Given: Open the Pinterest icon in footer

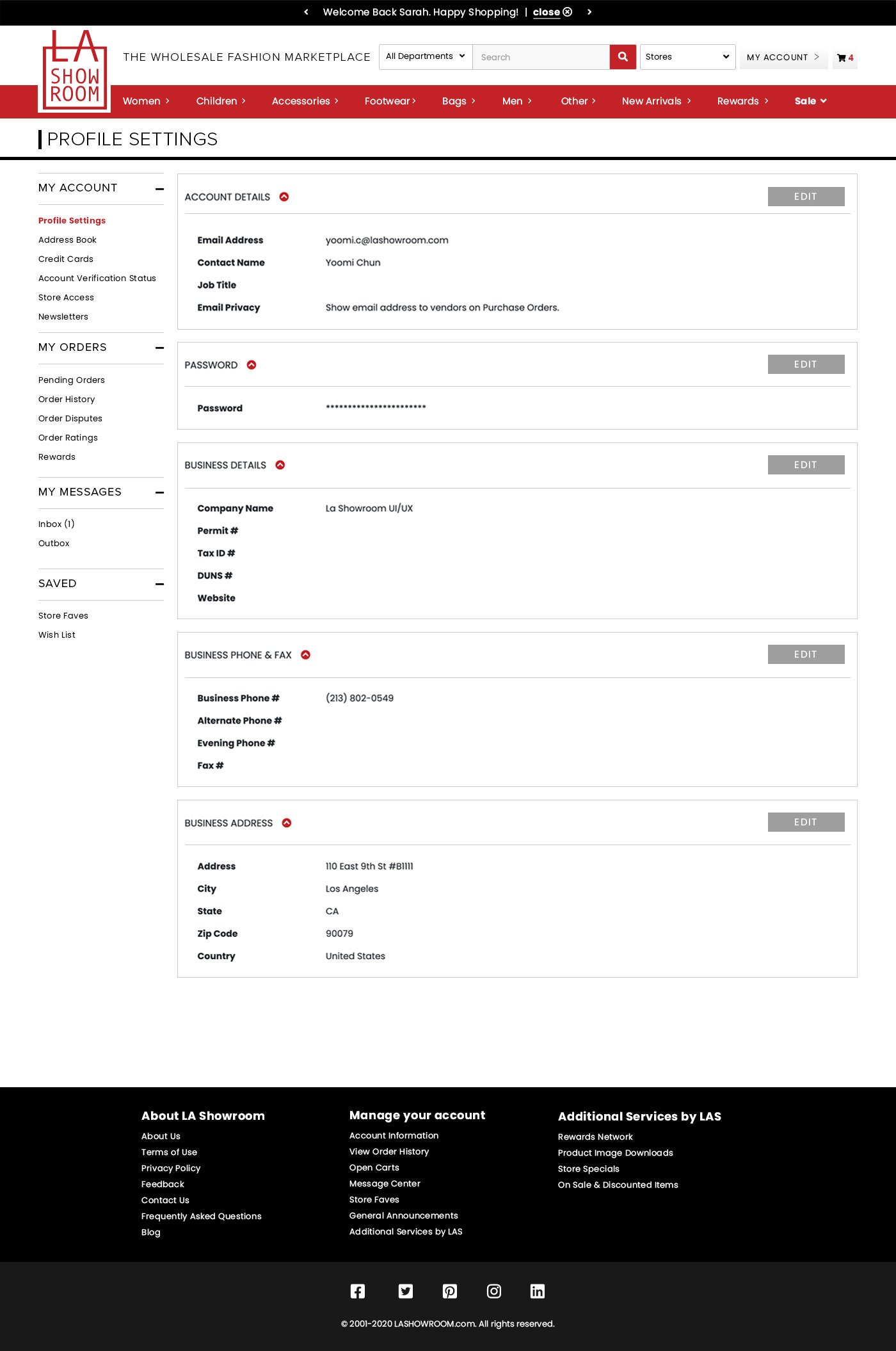Looking at the screenshot, I should (x=450, y=1291).
